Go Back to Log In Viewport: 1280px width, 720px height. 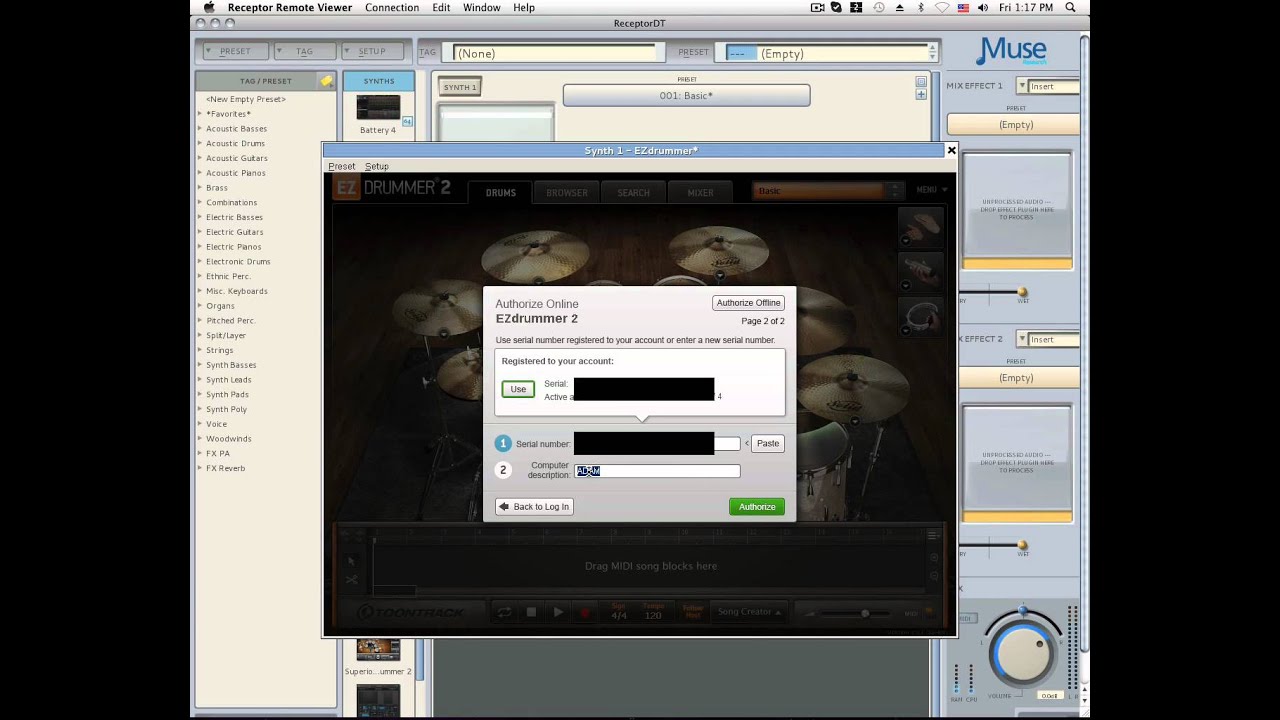click(534, 507)
